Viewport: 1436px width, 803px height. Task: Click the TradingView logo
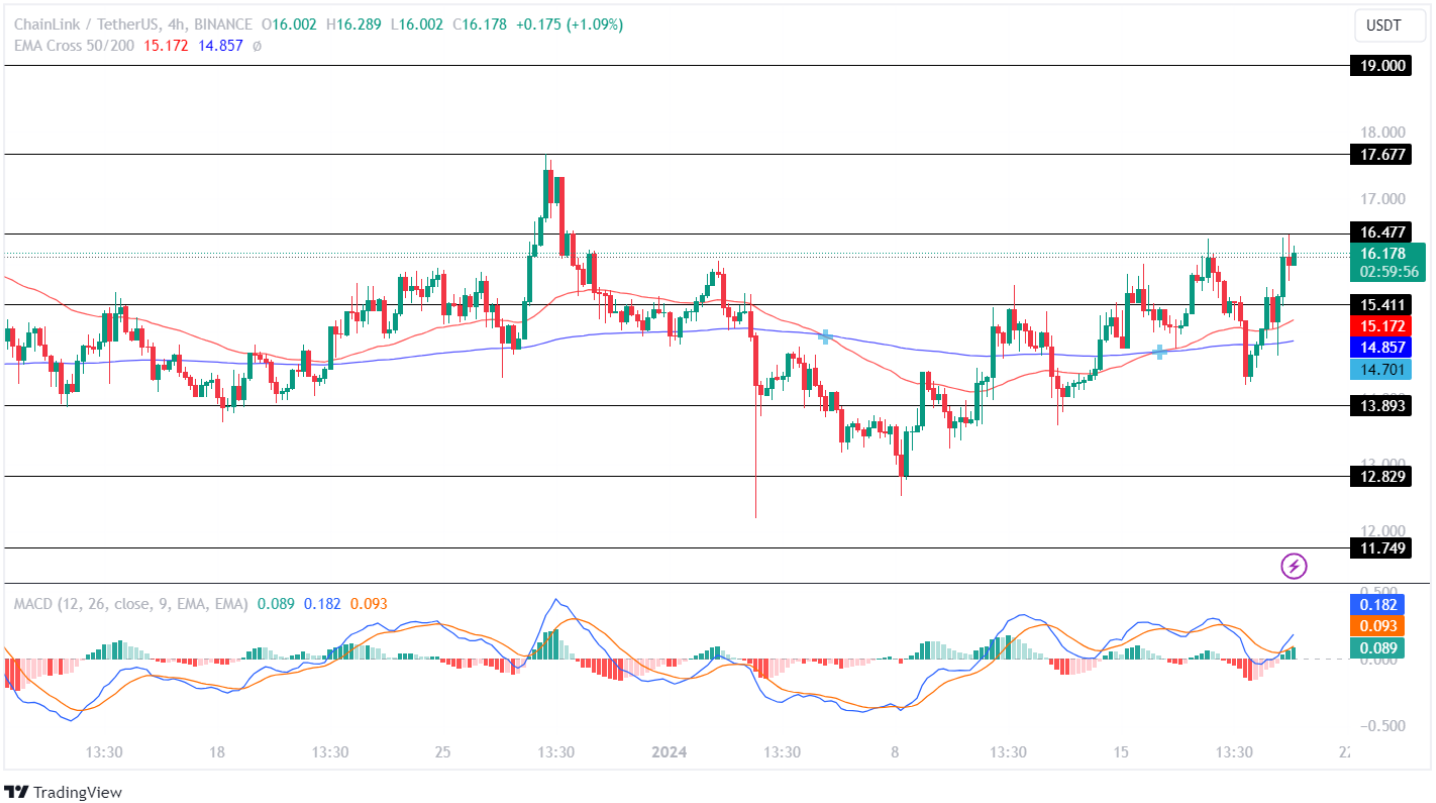63,792
